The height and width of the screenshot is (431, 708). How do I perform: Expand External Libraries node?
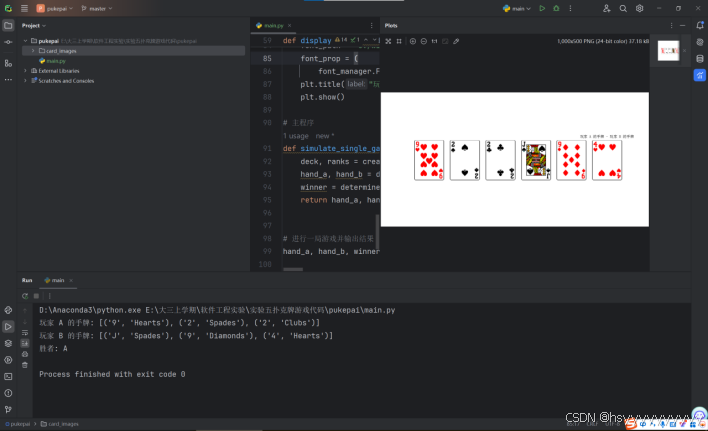coord(26,71)
